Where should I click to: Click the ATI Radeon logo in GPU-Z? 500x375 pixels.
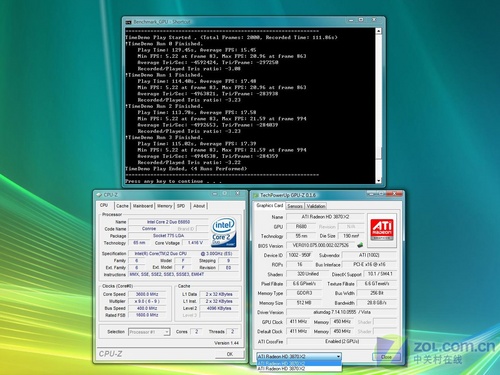[382, 230]
